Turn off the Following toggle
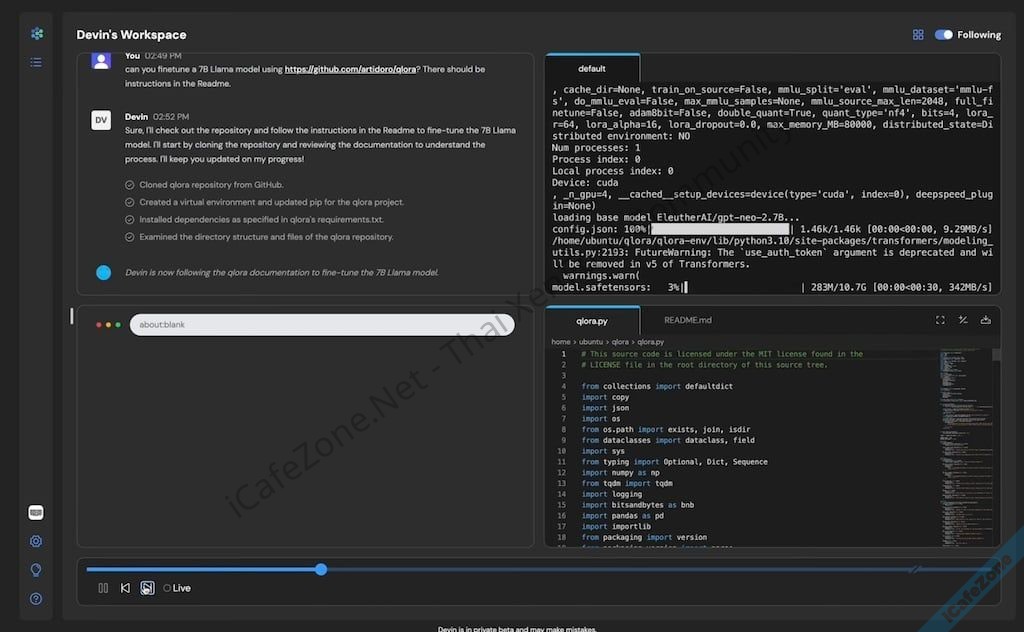This screenshot has height=632, width=1024. coord(943,35)
